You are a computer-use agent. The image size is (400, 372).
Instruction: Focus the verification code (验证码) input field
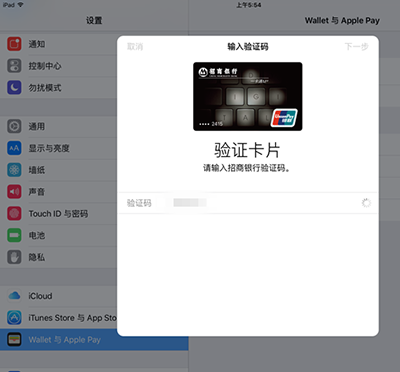pyautogui.click(x=248, y=203)
